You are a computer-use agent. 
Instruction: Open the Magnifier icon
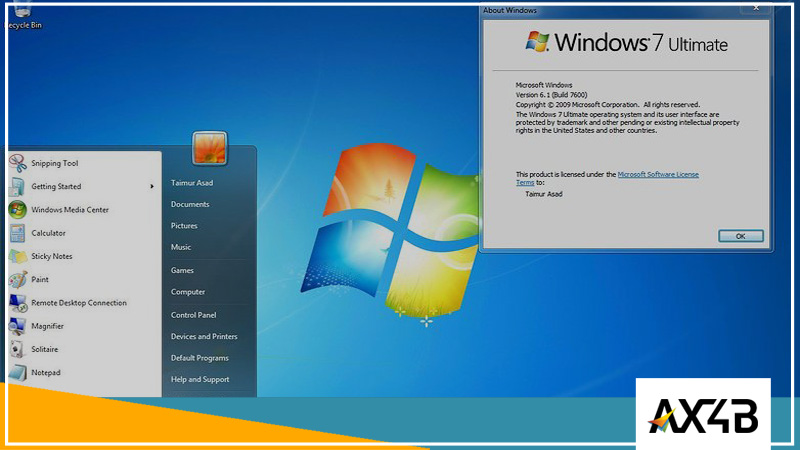pos(18,326)
